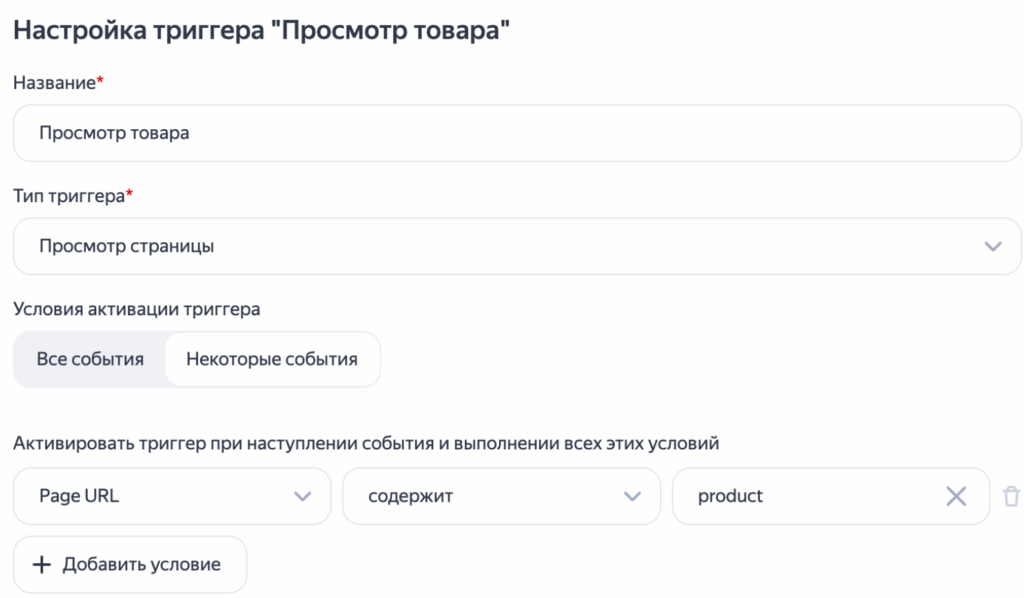
Task: Click the chevron on the "Page URL" selector
Action: (303, 495)
